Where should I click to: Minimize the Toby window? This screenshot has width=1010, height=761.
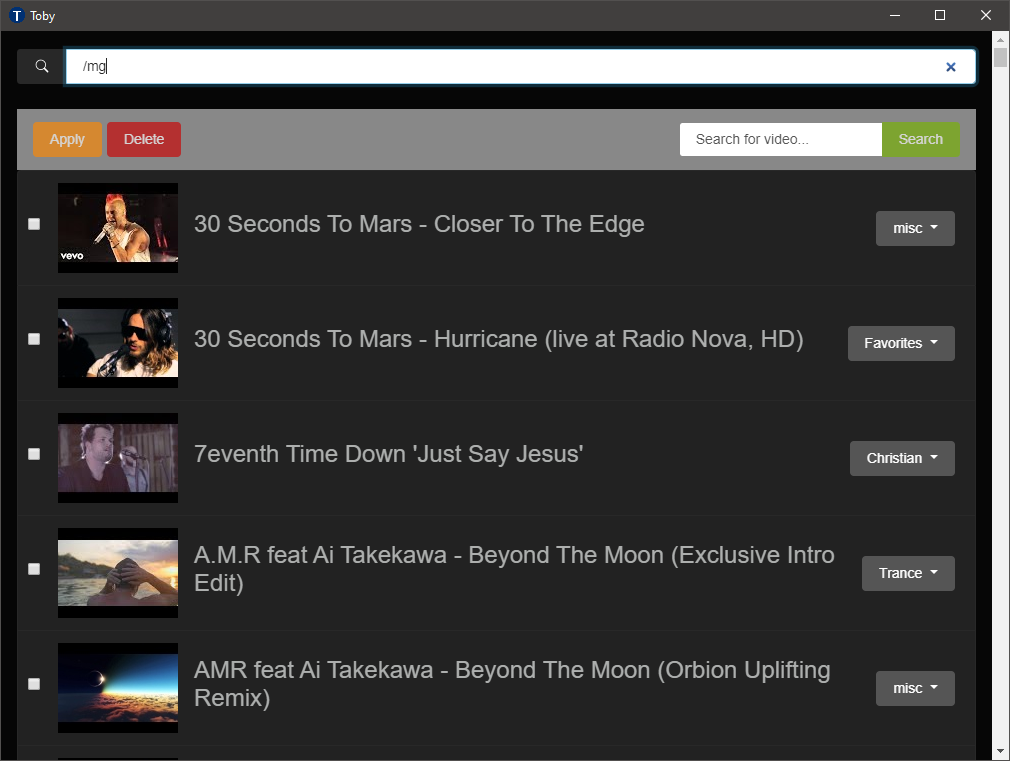(895, 15)
